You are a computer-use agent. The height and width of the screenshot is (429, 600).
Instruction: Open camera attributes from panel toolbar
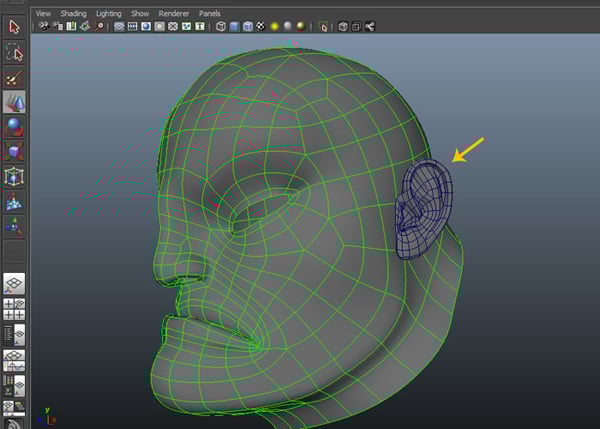58,26
